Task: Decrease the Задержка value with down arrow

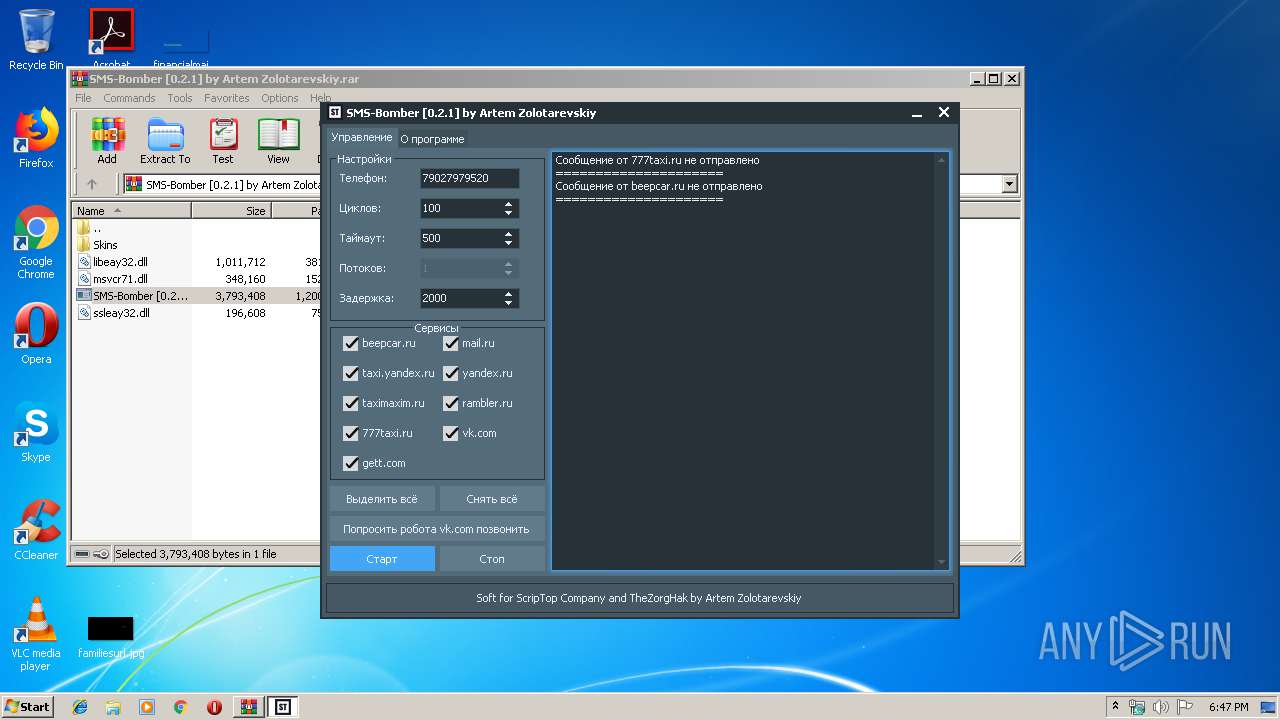Action: [x=508, y=303]
